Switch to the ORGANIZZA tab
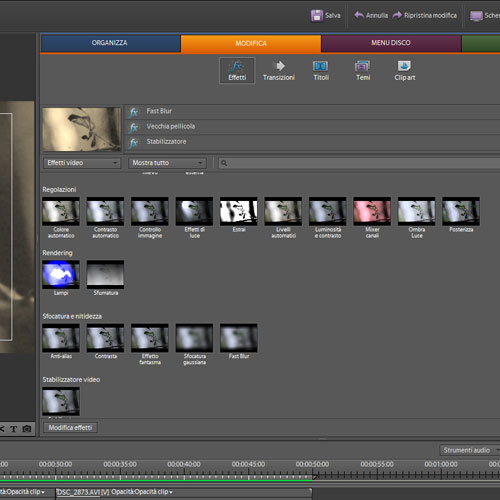 110,43
